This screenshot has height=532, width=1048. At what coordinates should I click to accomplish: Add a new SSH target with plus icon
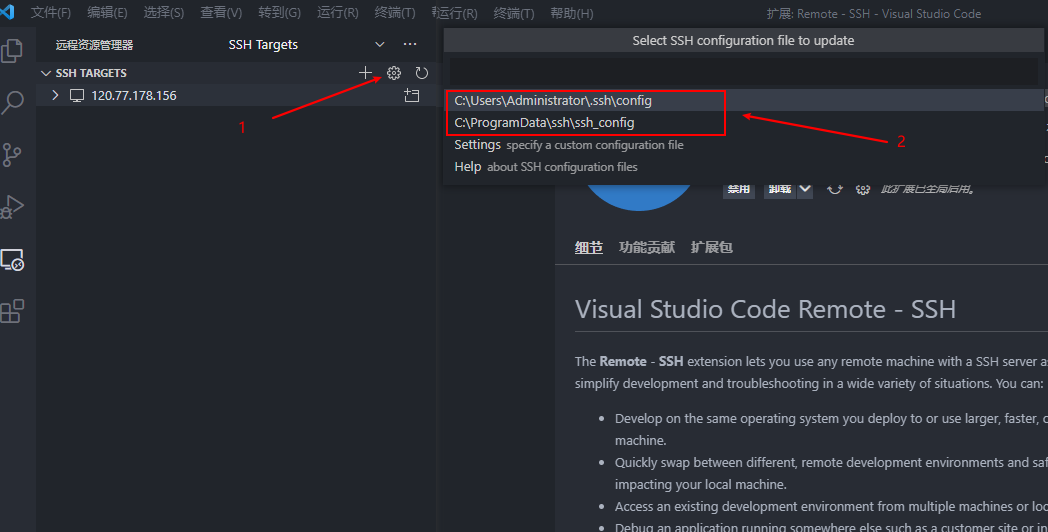[366, 73]
